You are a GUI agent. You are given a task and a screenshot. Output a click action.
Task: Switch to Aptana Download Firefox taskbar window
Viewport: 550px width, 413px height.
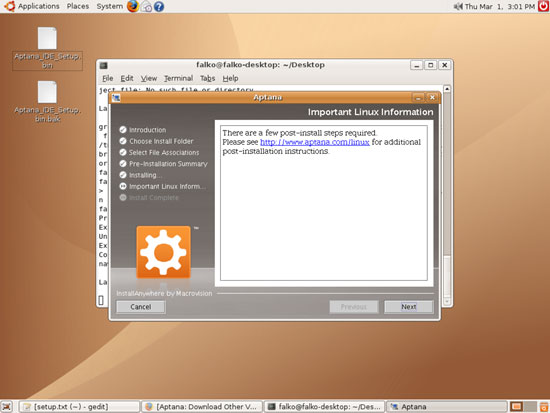(x=201, y=407)
